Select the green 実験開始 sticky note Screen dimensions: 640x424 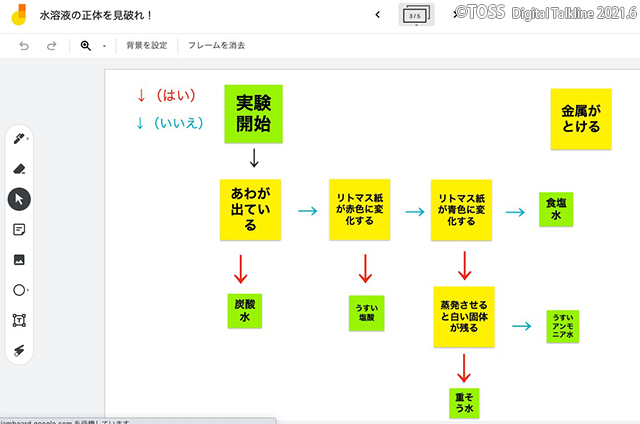point(253,114)
